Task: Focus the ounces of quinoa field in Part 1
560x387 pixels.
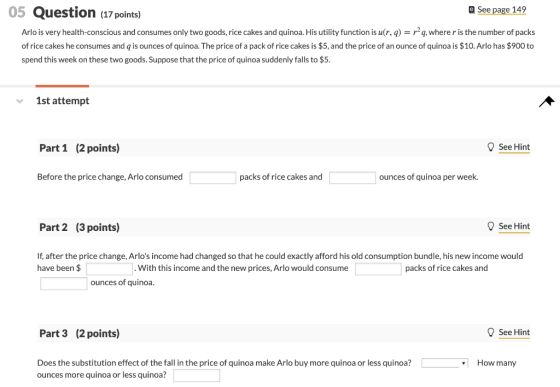Action: tap(352, 178)
